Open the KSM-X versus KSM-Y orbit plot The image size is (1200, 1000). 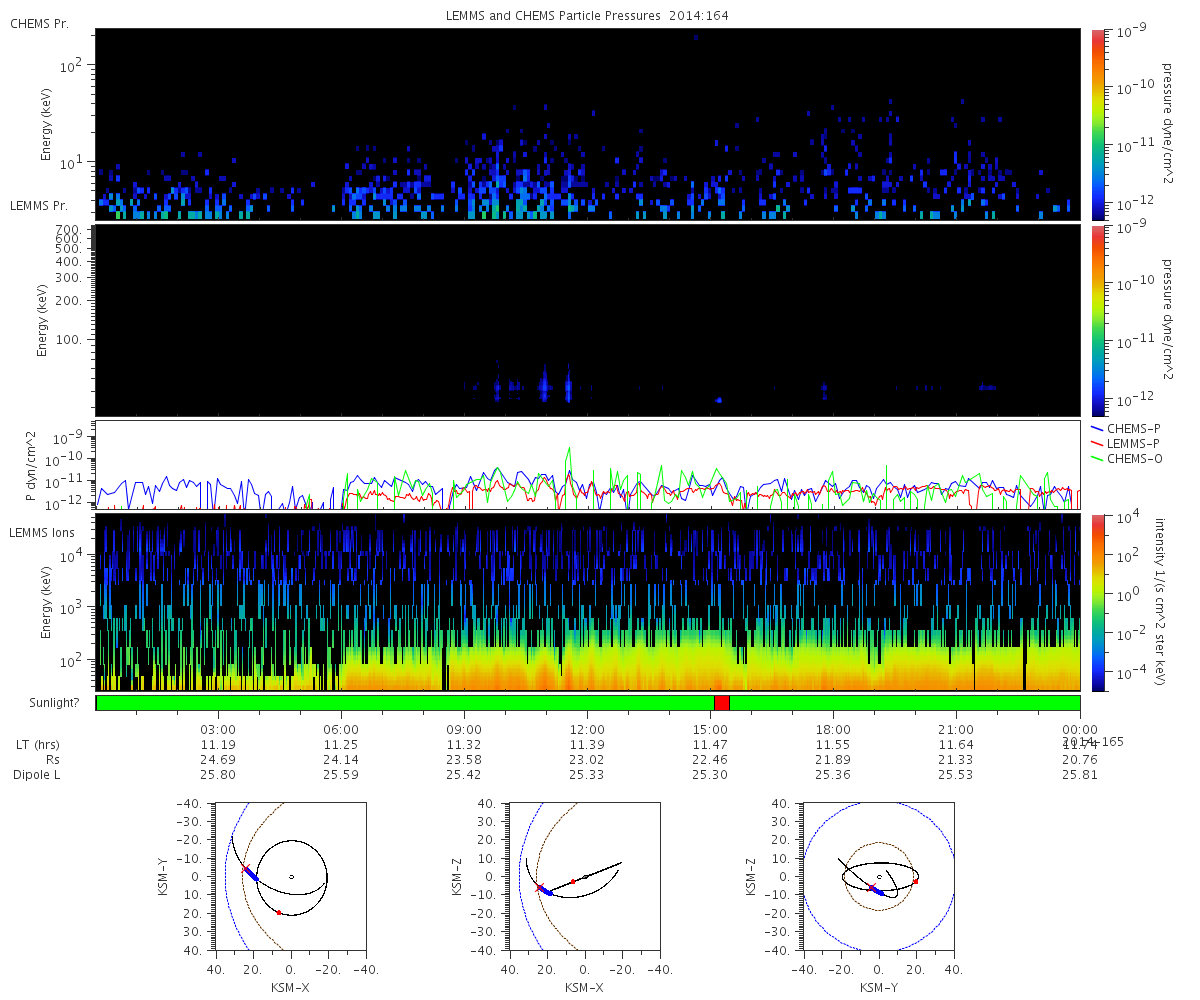pos(290,877)
